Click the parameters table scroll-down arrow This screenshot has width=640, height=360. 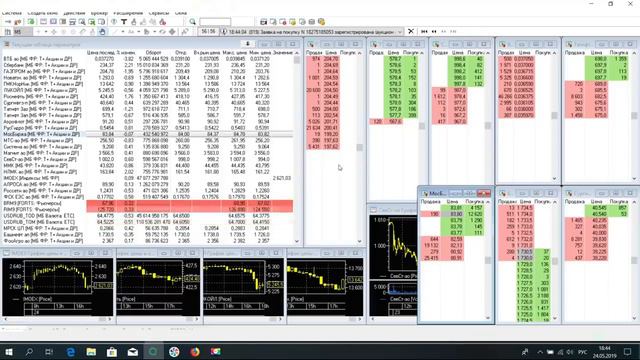point(297,241)
